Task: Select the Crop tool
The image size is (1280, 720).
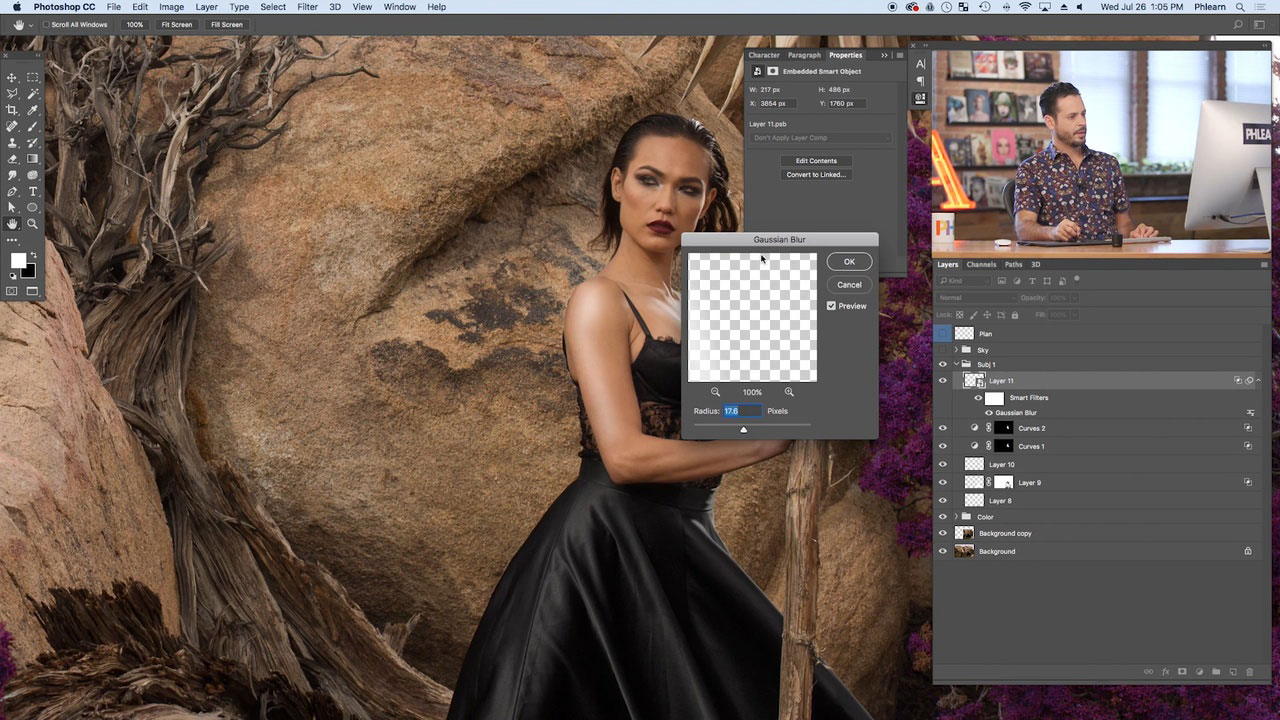Action: (x=12, y=110)
